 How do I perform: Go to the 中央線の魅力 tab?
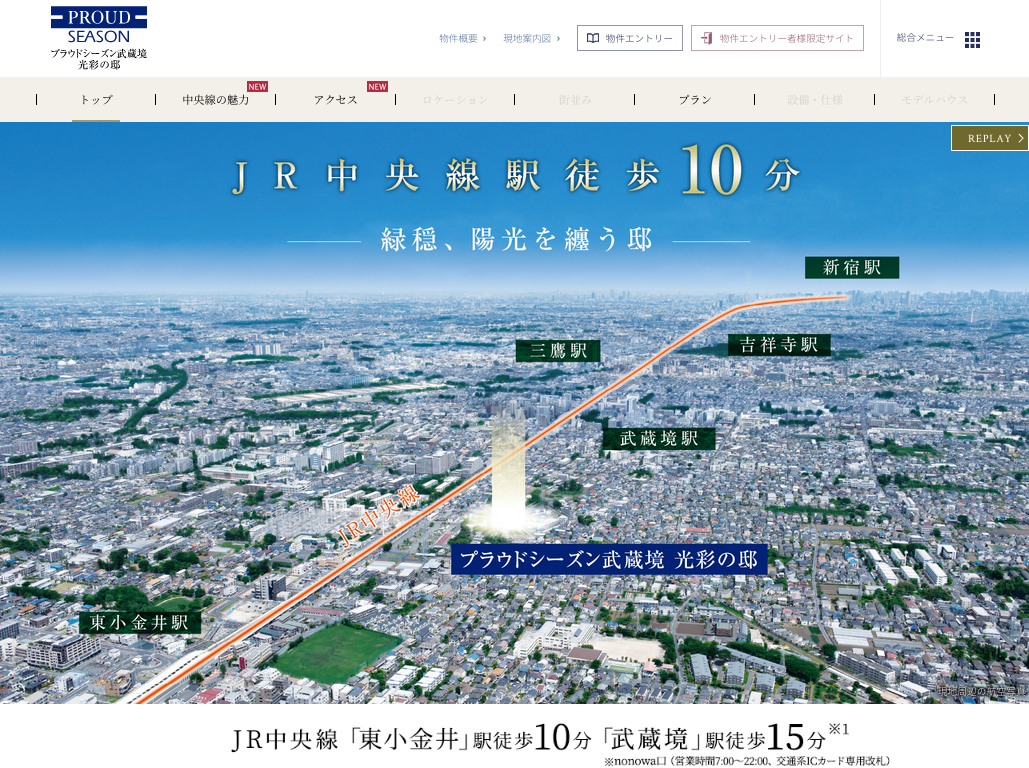point(216,100)
